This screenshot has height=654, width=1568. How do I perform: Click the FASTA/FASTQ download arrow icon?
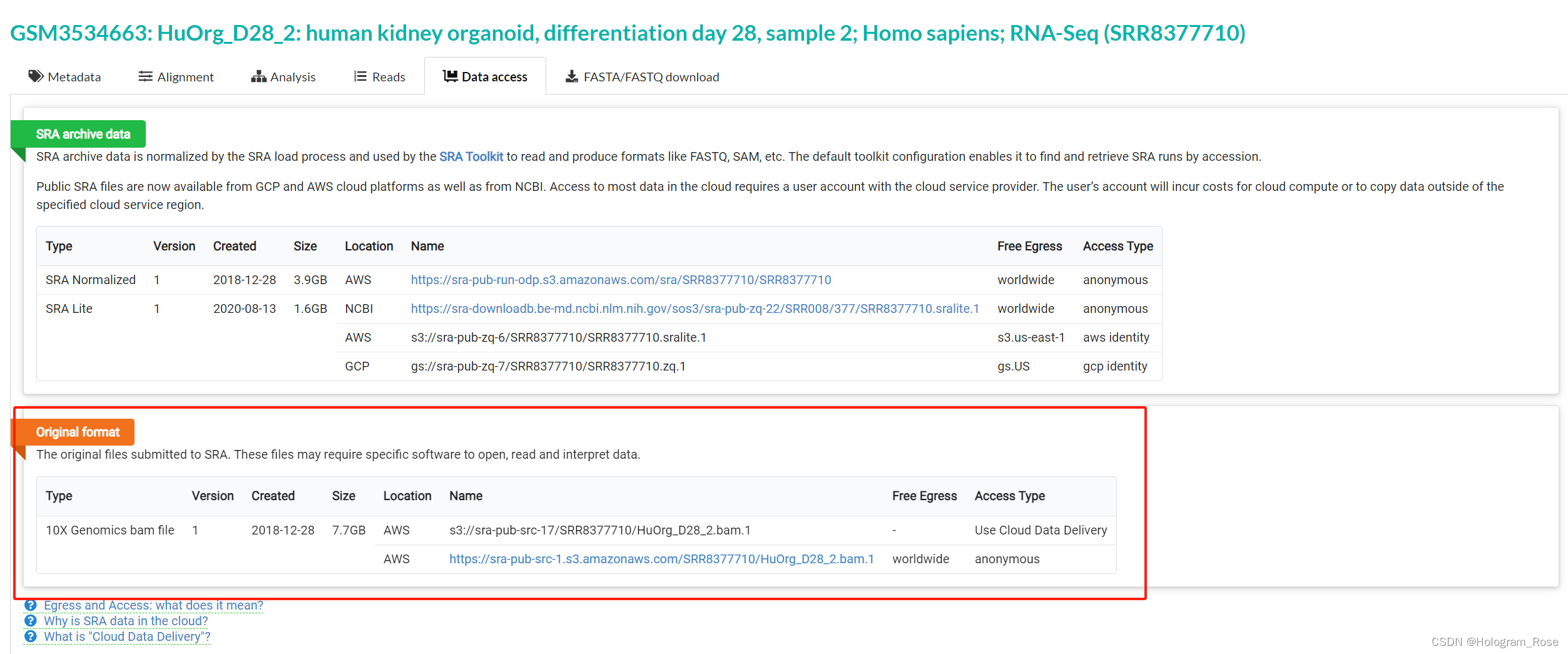coord(571,76)
